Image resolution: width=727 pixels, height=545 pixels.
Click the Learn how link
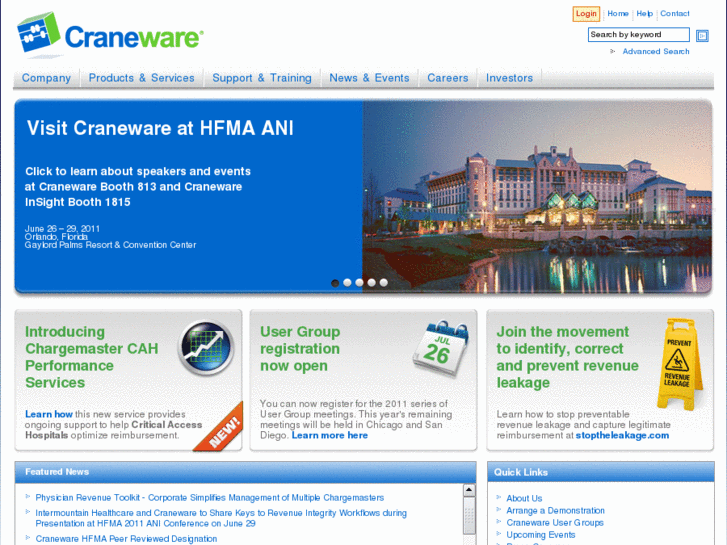tap(49, 414)
